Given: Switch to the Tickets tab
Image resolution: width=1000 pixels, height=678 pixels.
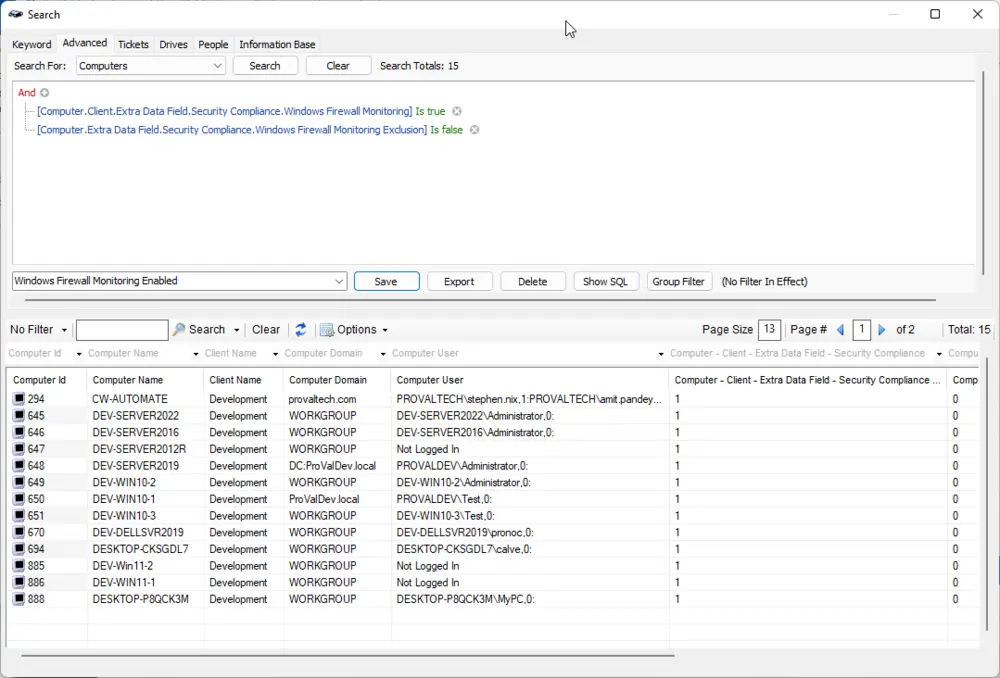Looking at the screenshot, I should [x=133, y=45].
